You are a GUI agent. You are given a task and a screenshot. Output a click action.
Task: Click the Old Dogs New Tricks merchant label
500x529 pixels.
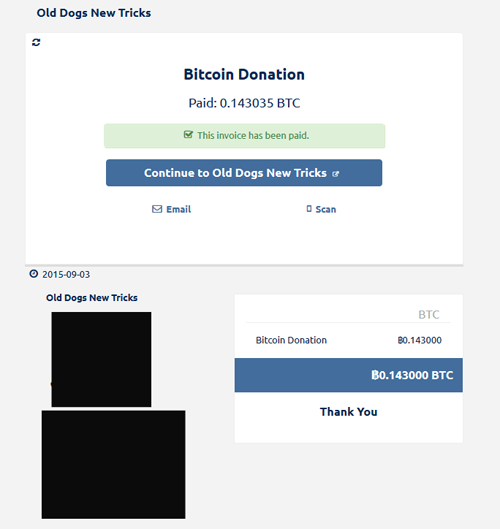click(x=92, y=298)
